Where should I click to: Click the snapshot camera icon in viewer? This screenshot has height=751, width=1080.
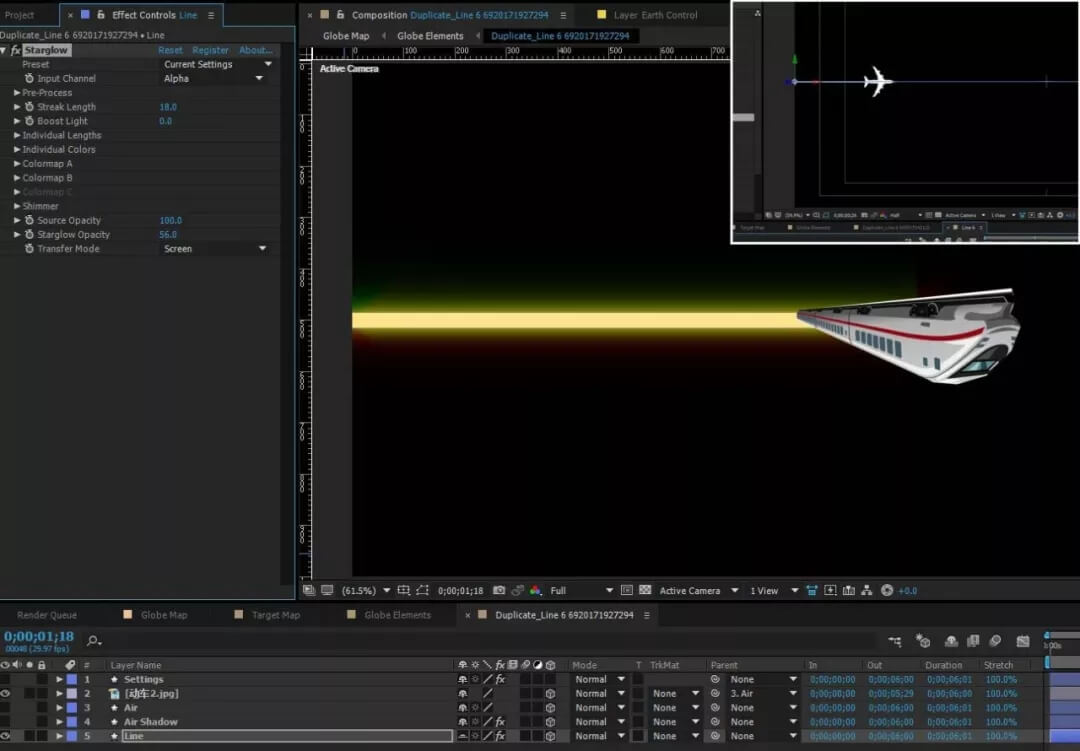pos(499,591)
